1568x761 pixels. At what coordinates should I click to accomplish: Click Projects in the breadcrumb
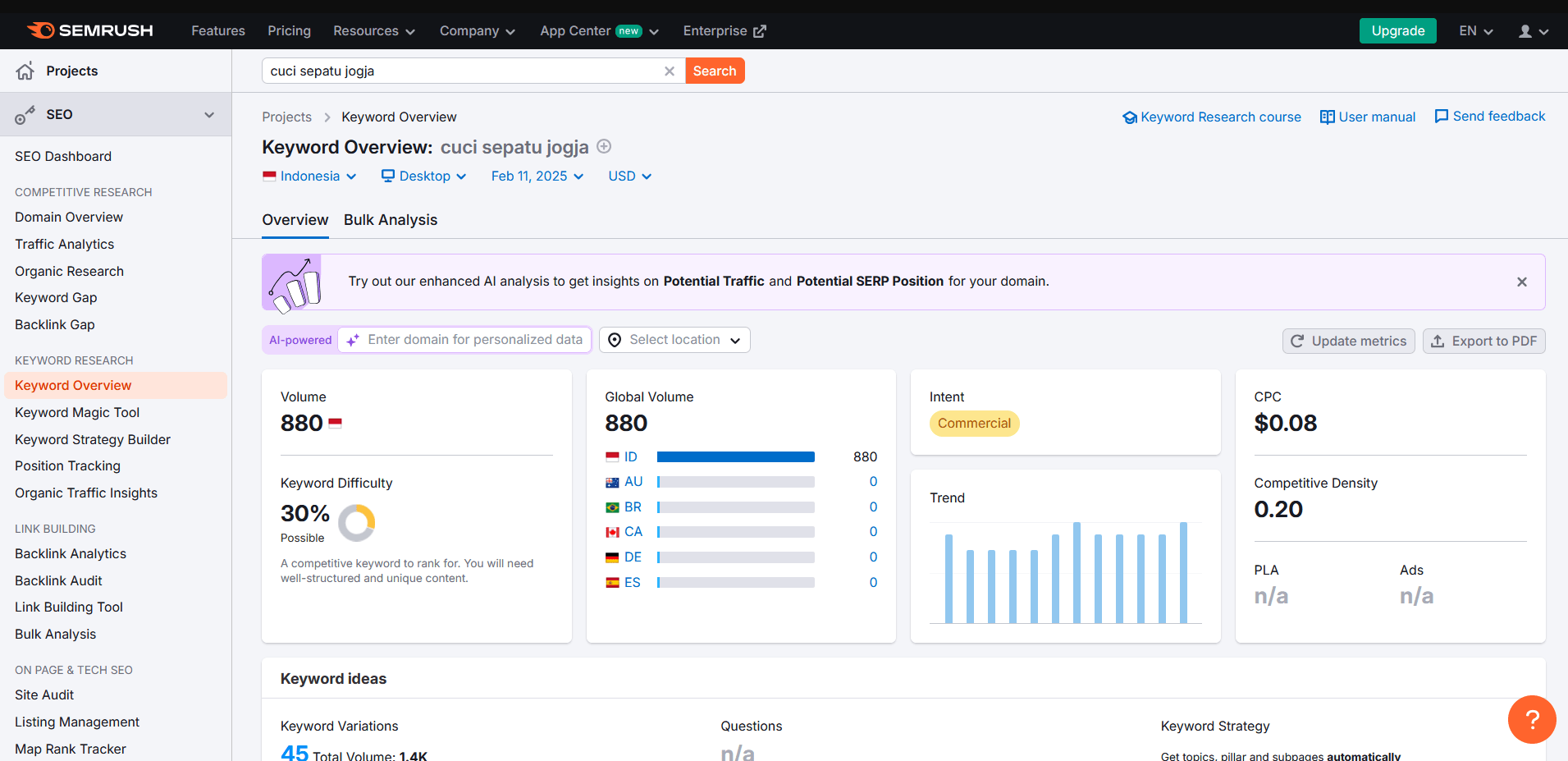287,117
